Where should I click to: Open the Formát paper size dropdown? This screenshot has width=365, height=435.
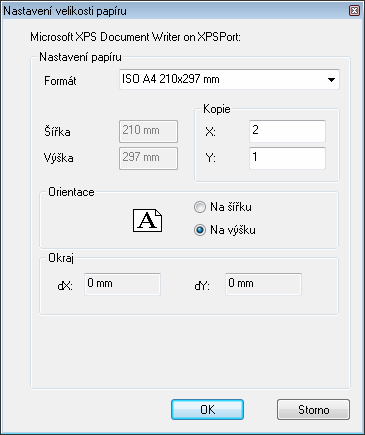pyautogui.click(x=229, y=80)
